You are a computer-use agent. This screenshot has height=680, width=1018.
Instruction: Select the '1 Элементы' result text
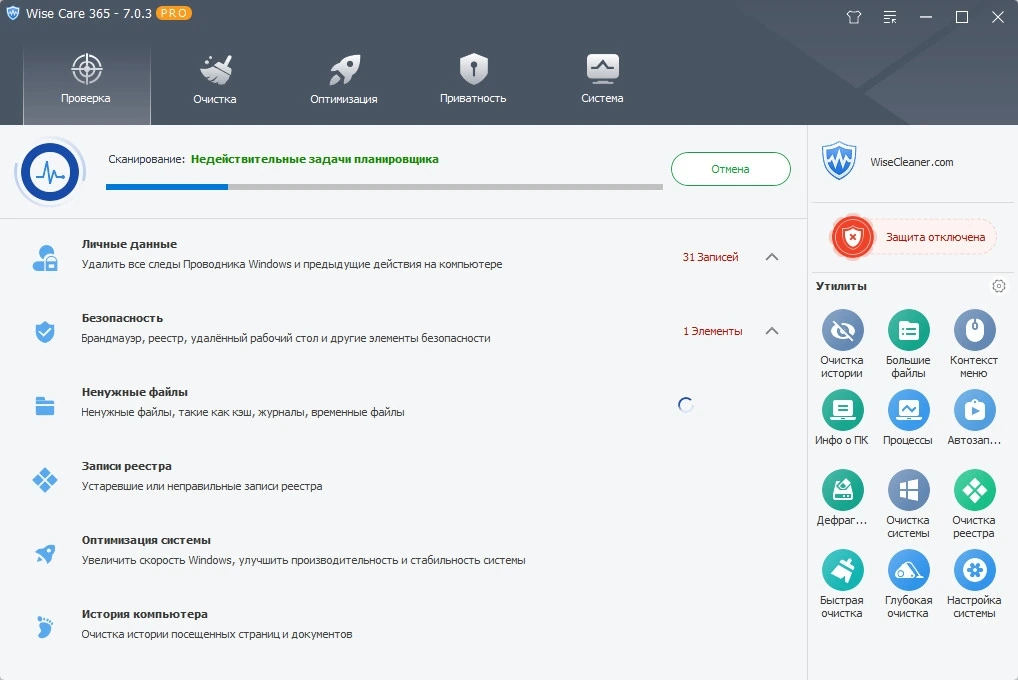point(712,331)
